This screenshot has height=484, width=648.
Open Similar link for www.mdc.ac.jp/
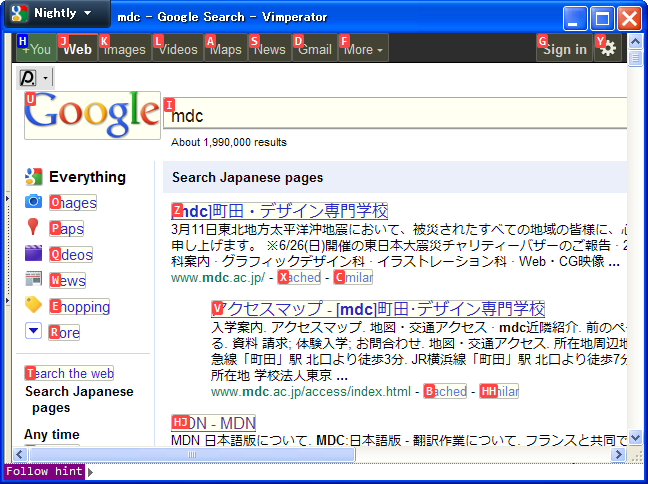(353, 277)
